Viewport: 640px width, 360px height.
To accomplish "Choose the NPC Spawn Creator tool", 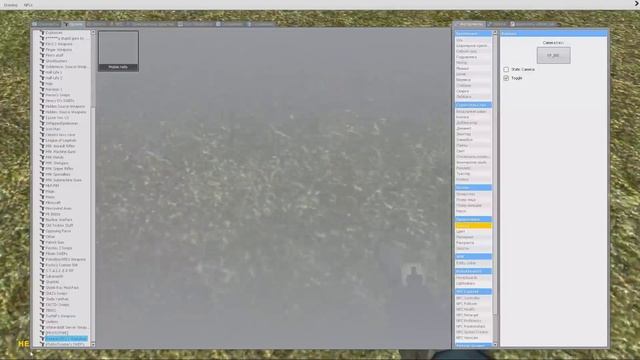I will [473, 332].
